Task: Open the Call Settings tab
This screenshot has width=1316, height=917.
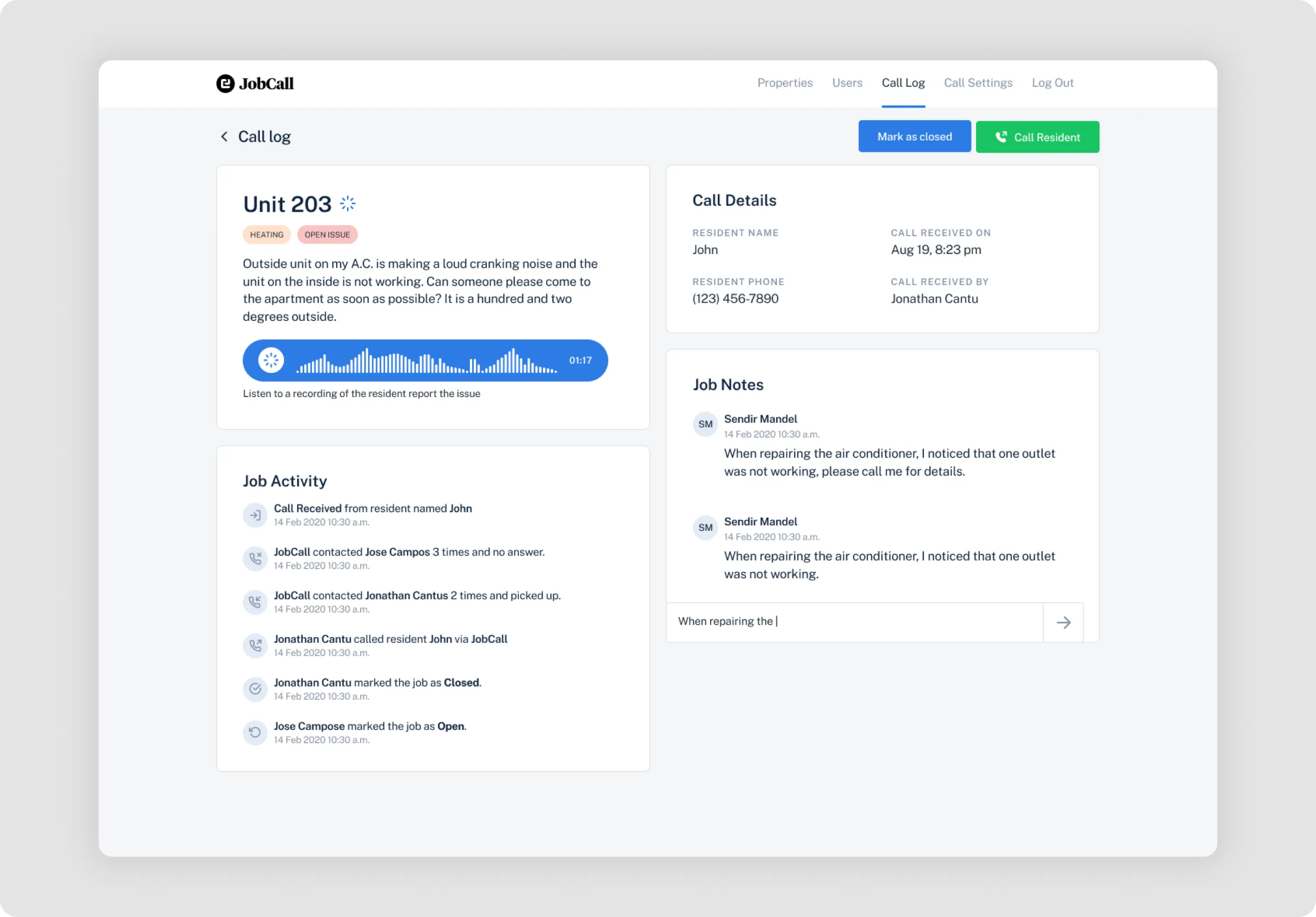Action: (x=978, y=82)
